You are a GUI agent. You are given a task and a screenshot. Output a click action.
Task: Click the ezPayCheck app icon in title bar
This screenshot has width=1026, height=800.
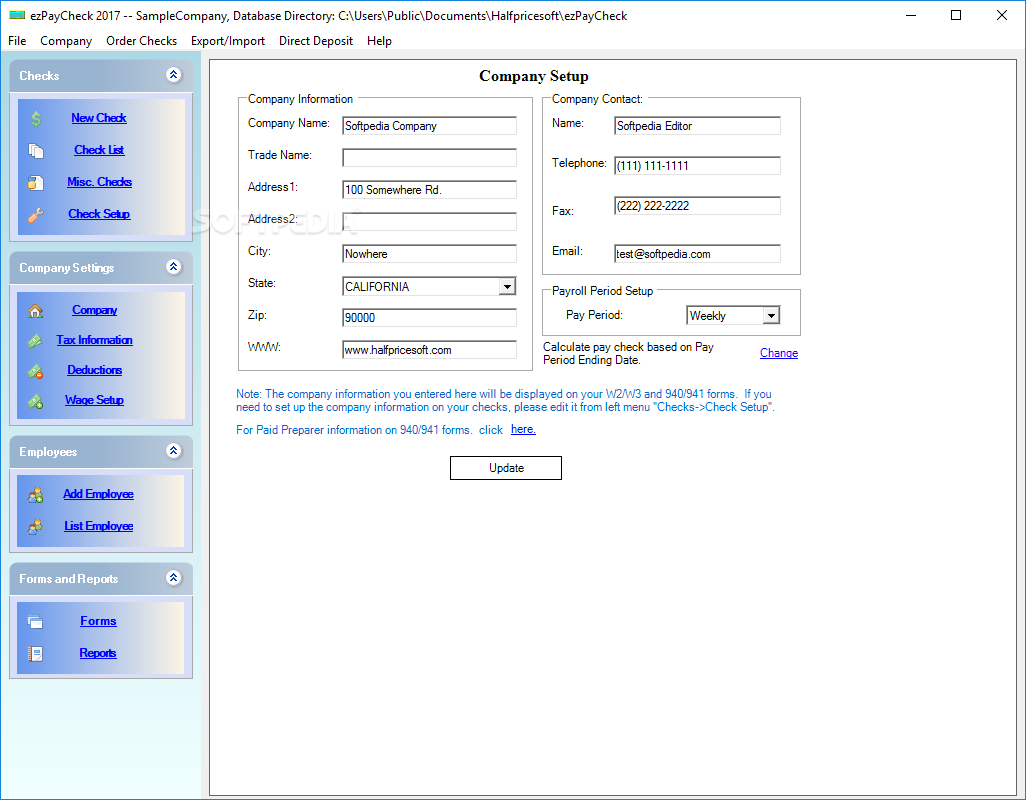point(17,15)
